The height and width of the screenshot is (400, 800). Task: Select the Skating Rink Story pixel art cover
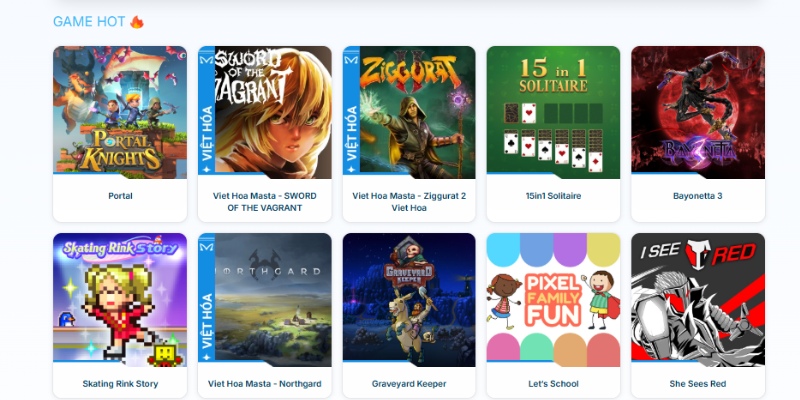click(120, 300)
